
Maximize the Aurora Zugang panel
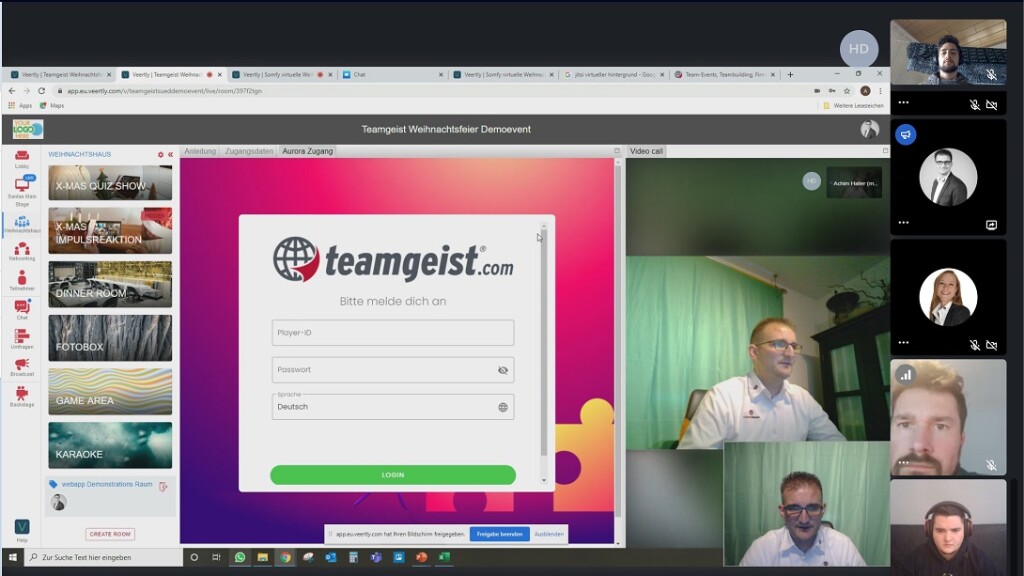616,151
